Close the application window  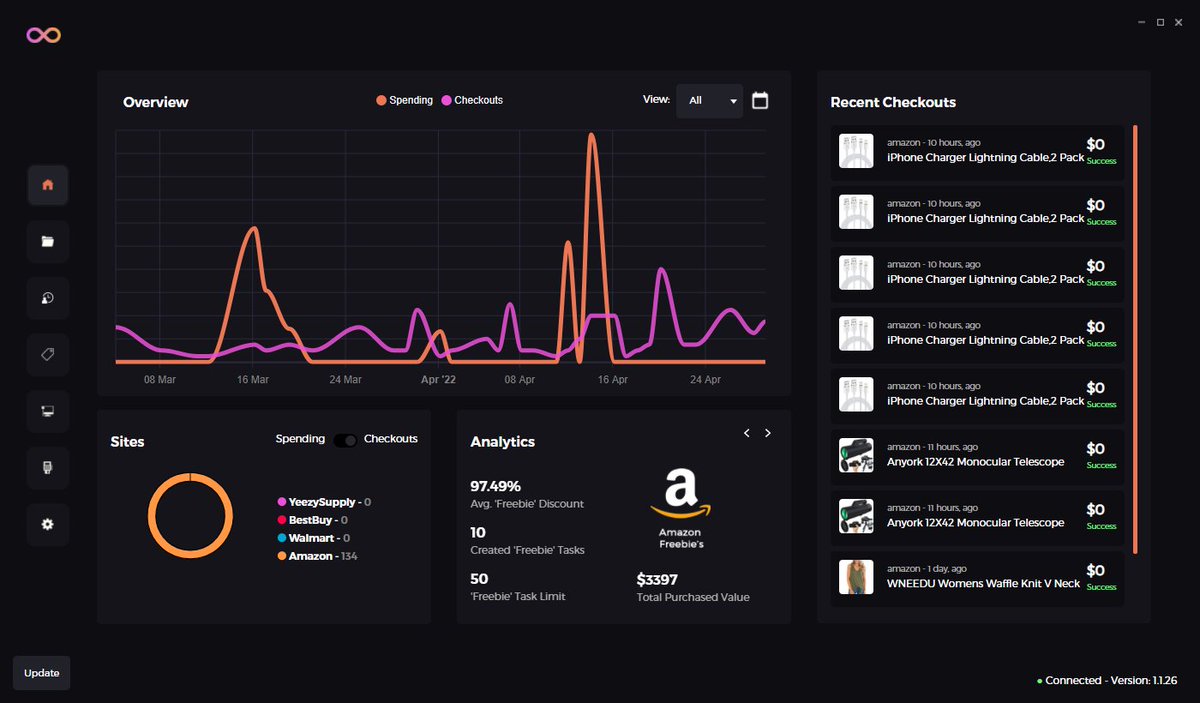[1179, 22]
